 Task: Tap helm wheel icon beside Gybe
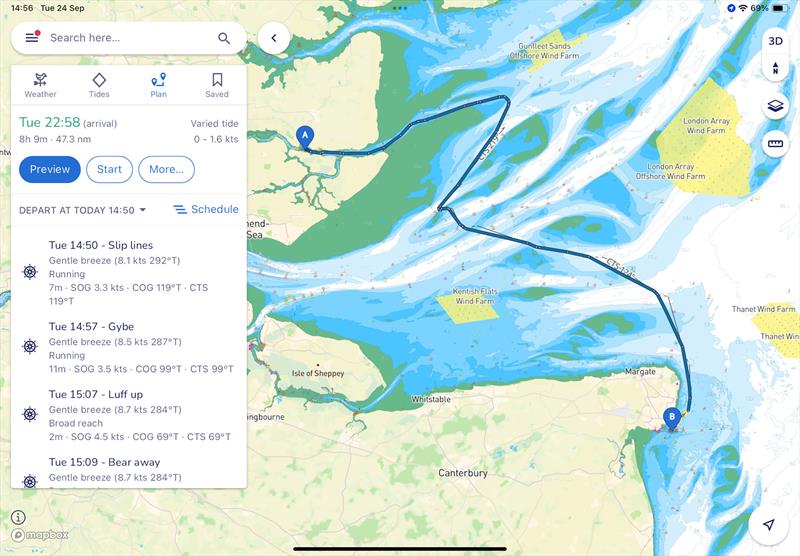(x=30, y=346)
